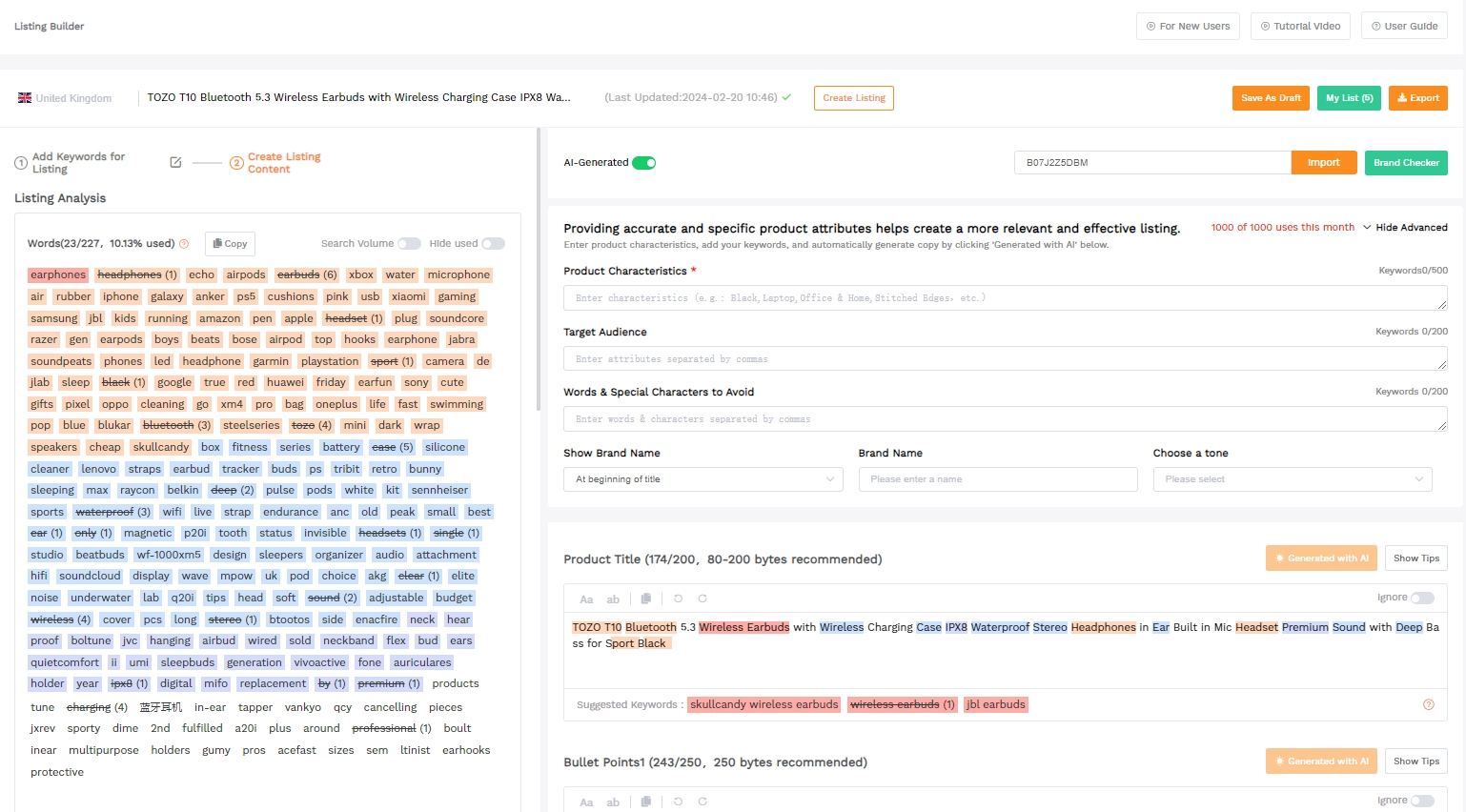Open the Show Brand Name dropdown
Screen dimensions: 1466x812
[702, 478]
